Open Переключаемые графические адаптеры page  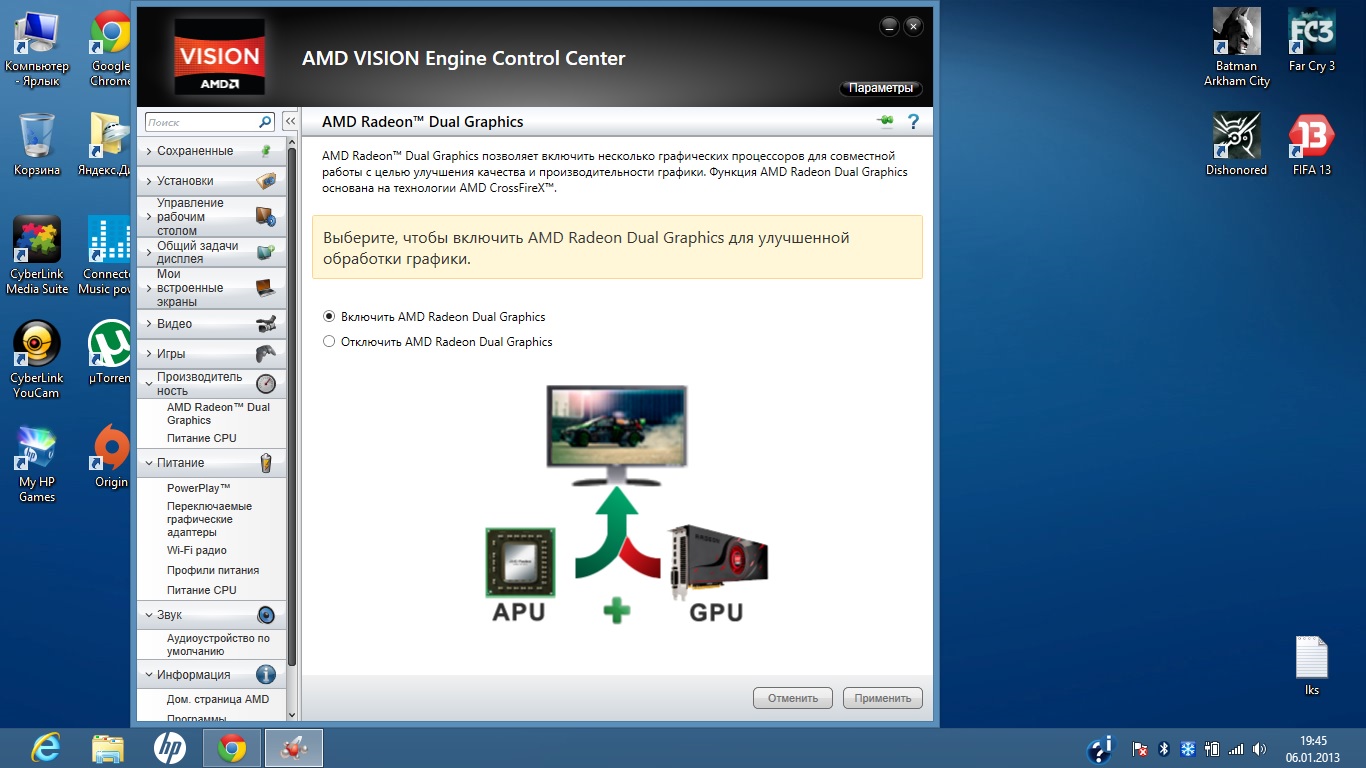coord(209,519)
